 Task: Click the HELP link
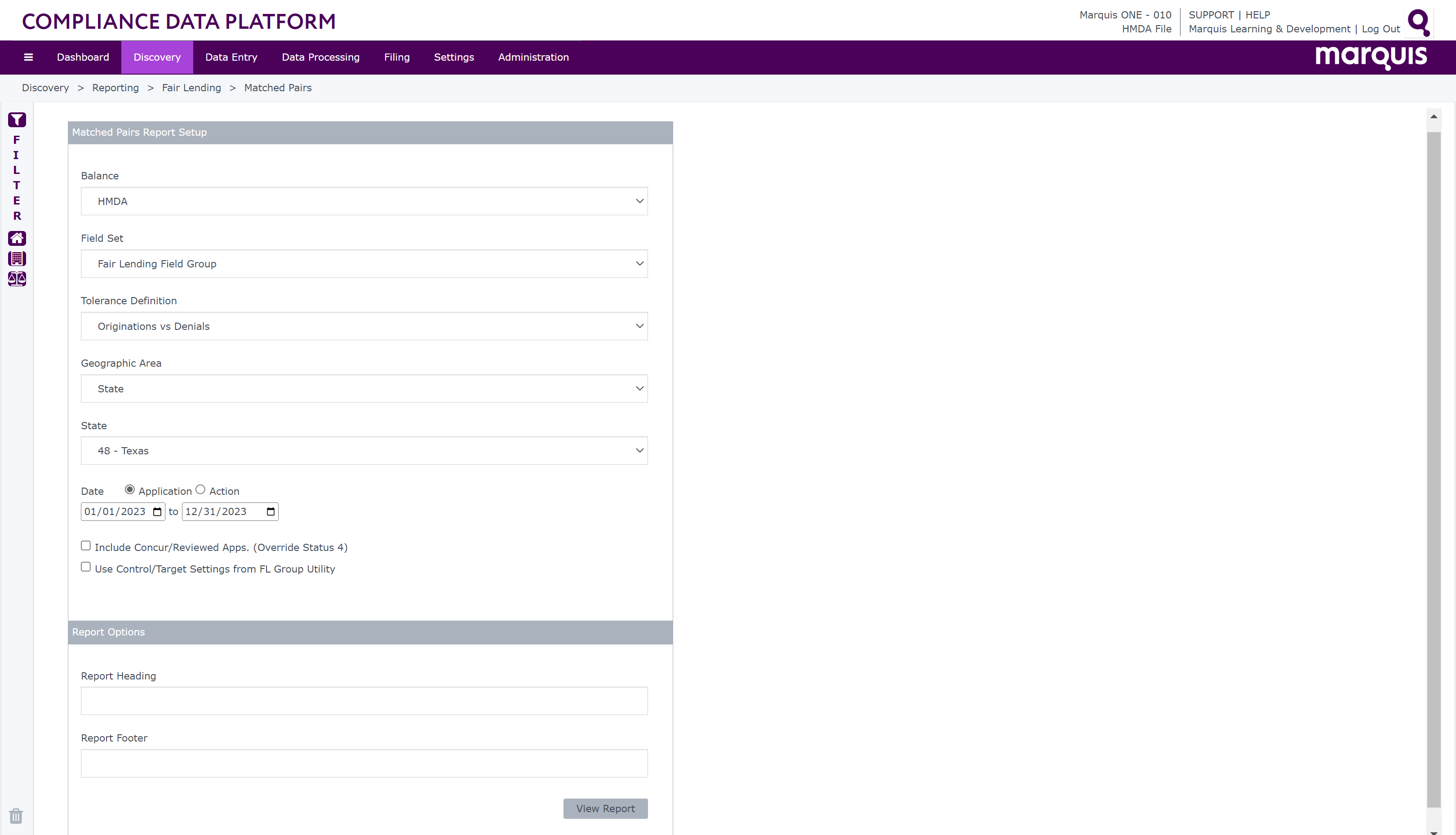pos(1257,15)
